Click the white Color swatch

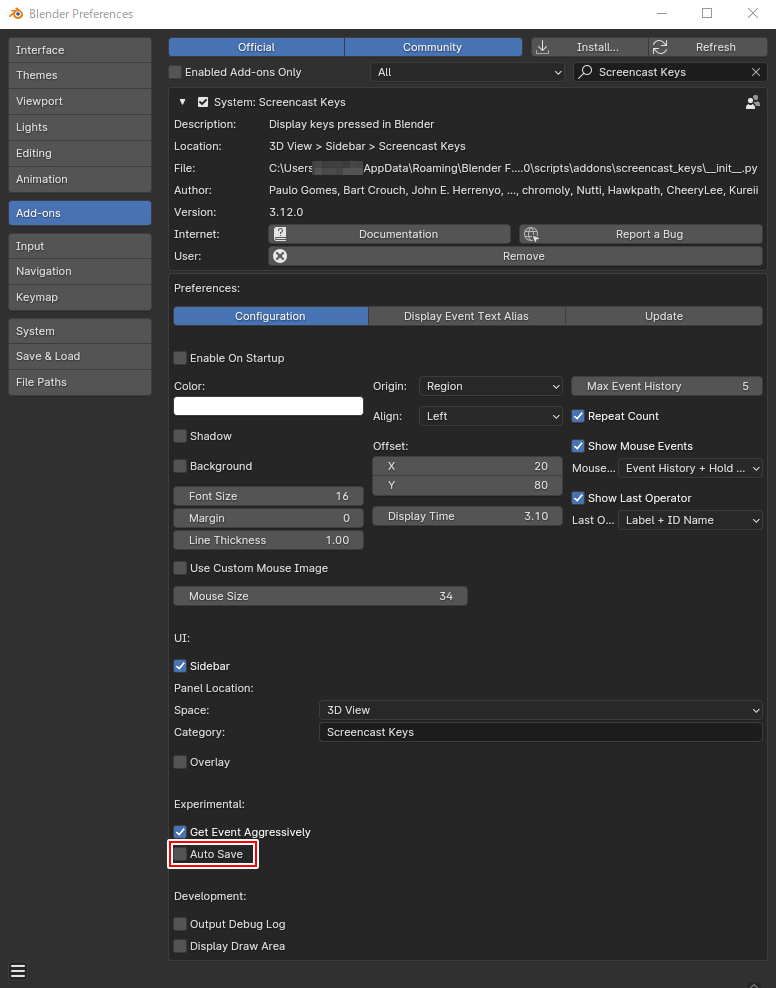(x=268, y=406)
